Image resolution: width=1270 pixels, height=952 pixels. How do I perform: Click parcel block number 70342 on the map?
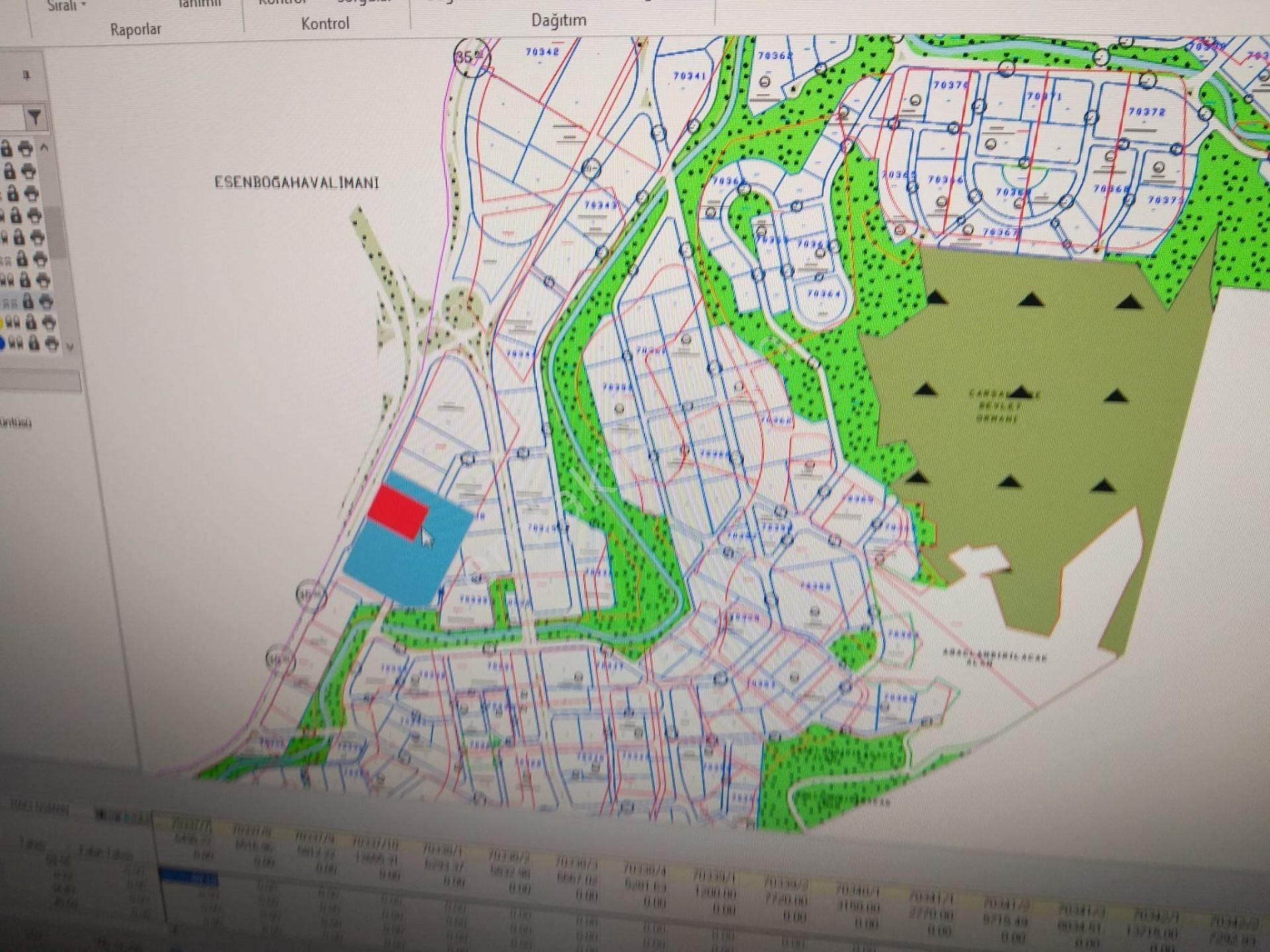click(542, 51)
